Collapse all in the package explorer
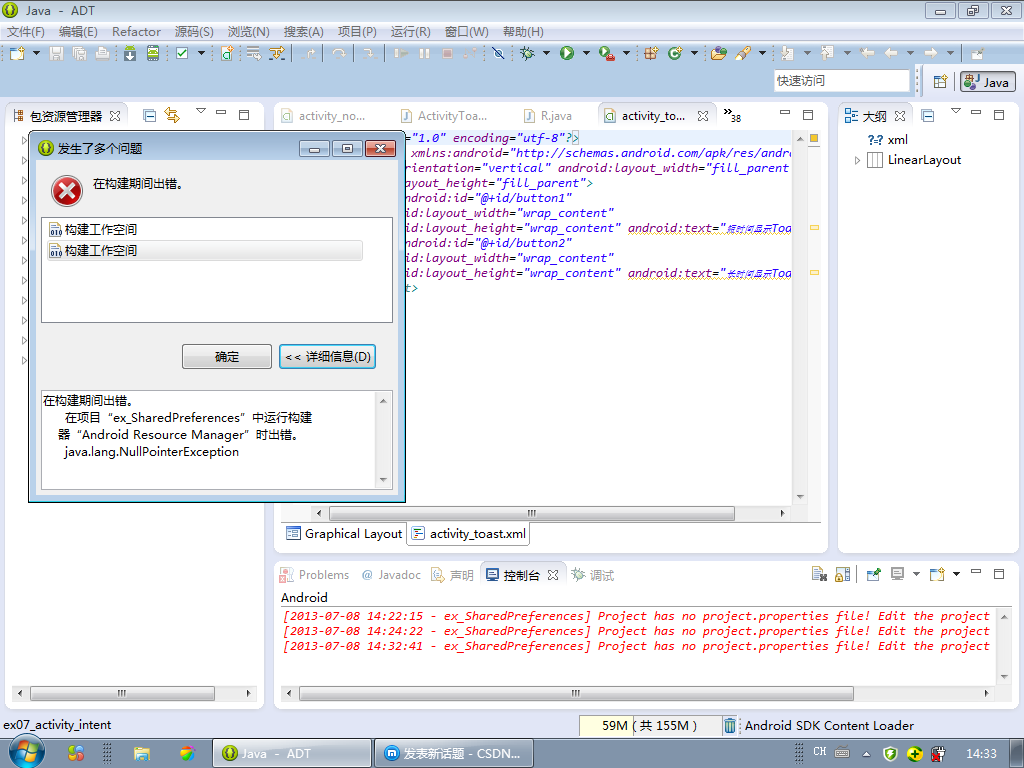This screenshot has width=1024, height=768. (149, 116)
